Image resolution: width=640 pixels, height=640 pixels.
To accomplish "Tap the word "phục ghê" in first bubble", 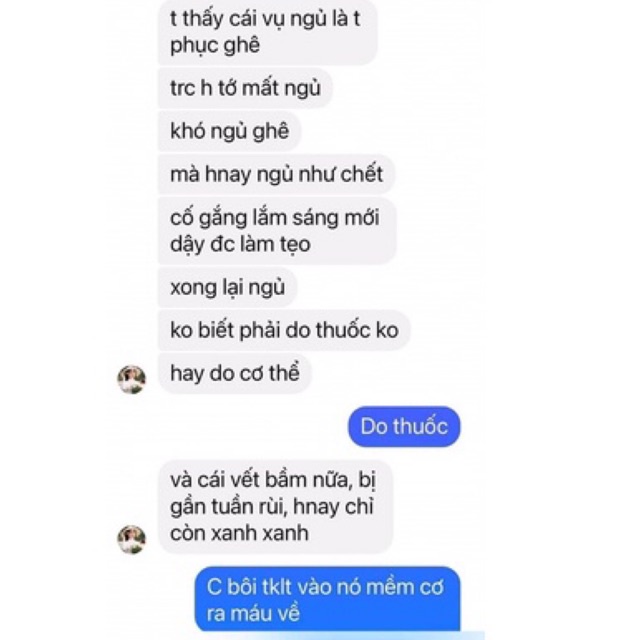I will coord(215,45).
